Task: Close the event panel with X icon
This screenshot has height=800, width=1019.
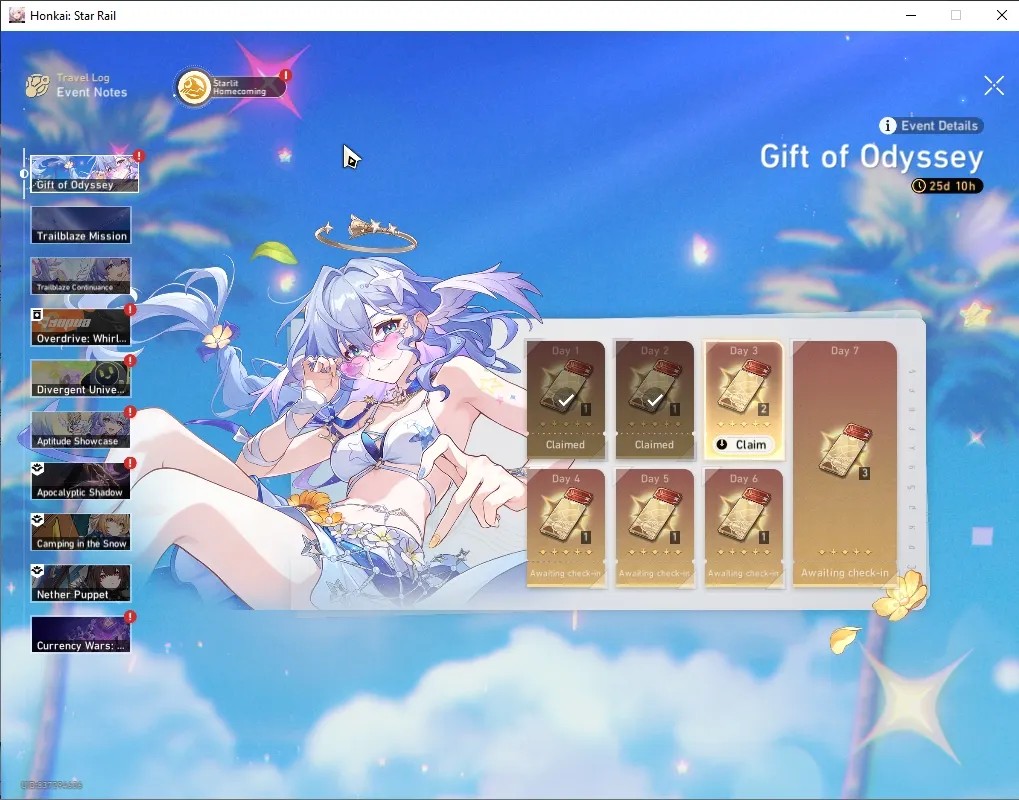Action: point(994,85)
